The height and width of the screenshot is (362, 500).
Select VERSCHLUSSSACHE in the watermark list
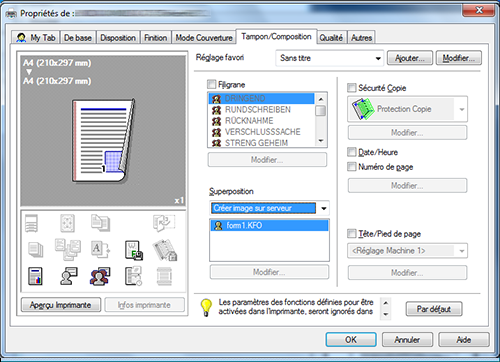click(x=261, y=132)
